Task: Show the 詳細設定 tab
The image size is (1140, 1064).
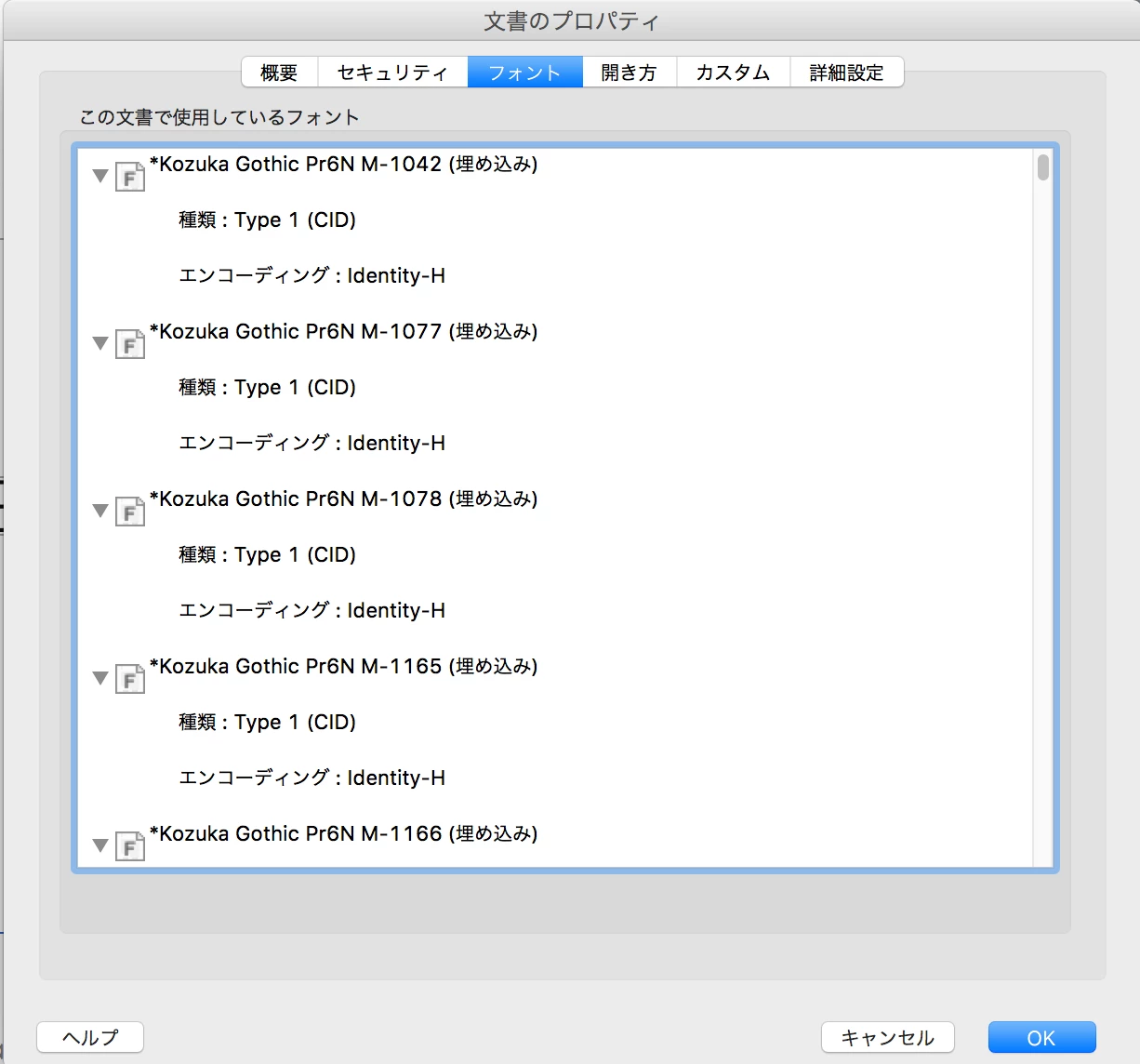Action: pos(846,72)
